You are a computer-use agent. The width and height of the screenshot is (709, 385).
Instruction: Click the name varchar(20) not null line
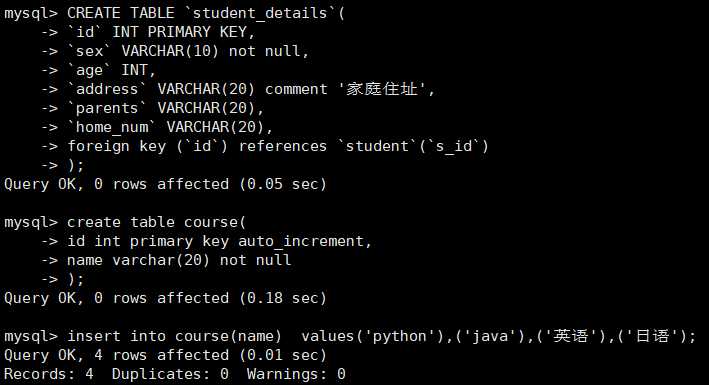click(x=179, y=260)
